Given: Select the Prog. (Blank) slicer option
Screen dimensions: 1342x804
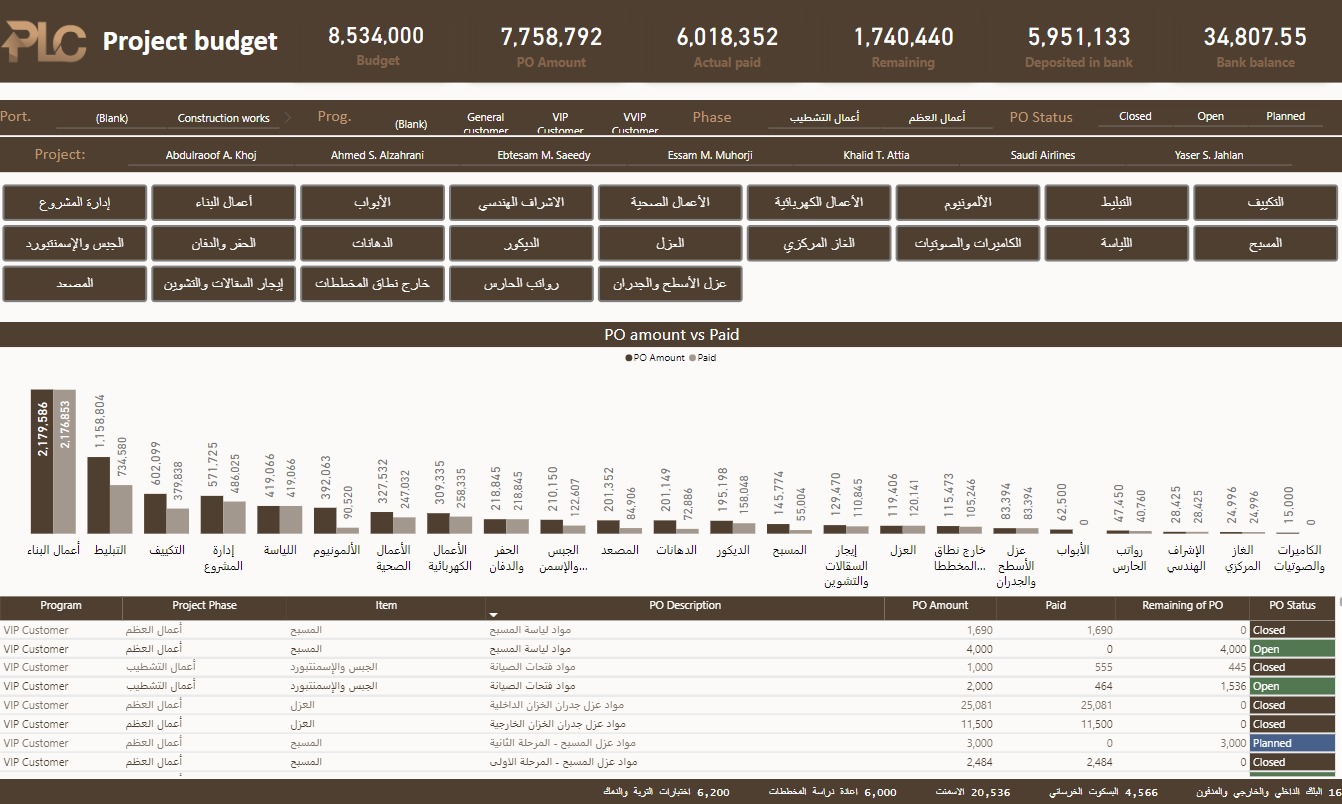Looking at the screenshot, I should pos(411,124).
